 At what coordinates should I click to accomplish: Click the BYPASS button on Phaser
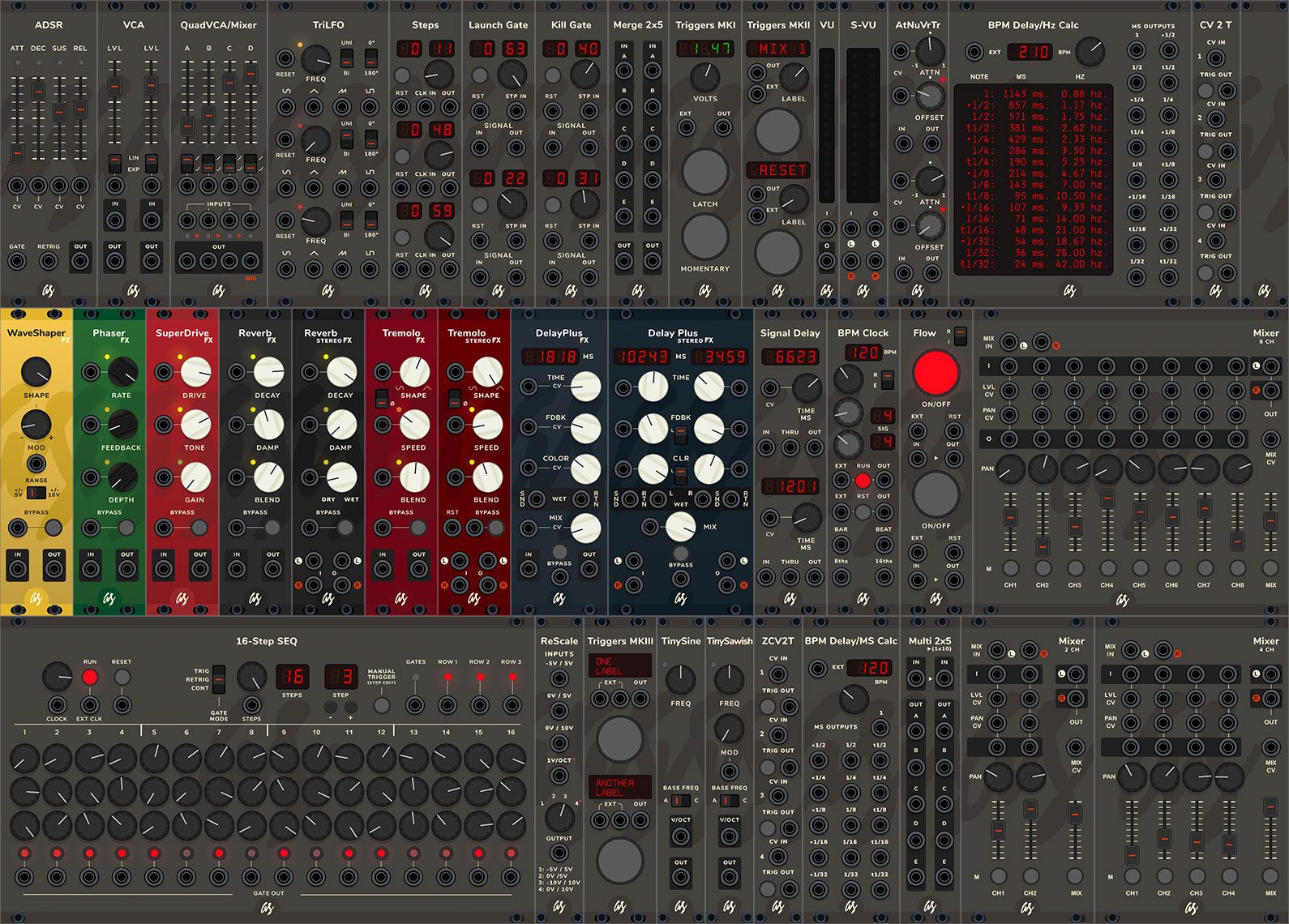click(x=126, y=528)
